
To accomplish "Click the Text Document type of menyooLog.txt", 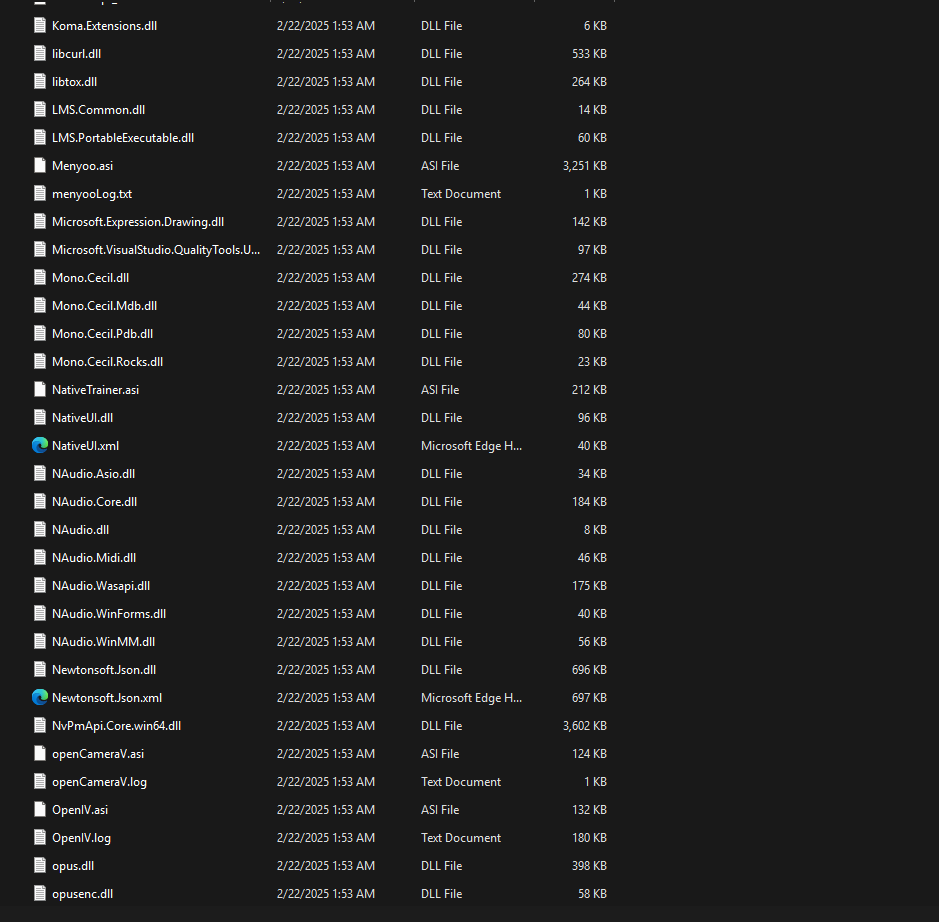I will (461, 194).
